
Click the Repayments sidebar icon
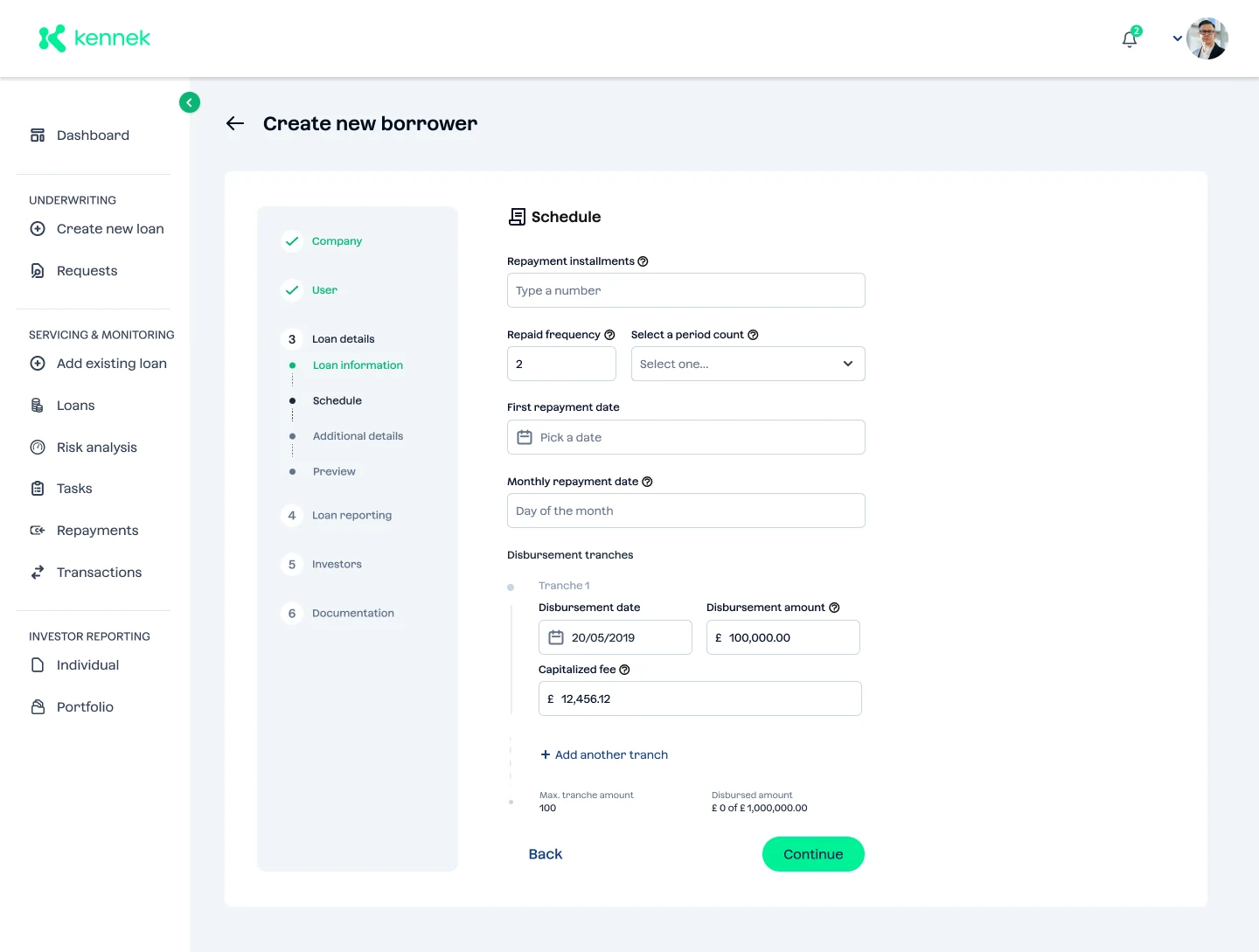coord(38,531)
